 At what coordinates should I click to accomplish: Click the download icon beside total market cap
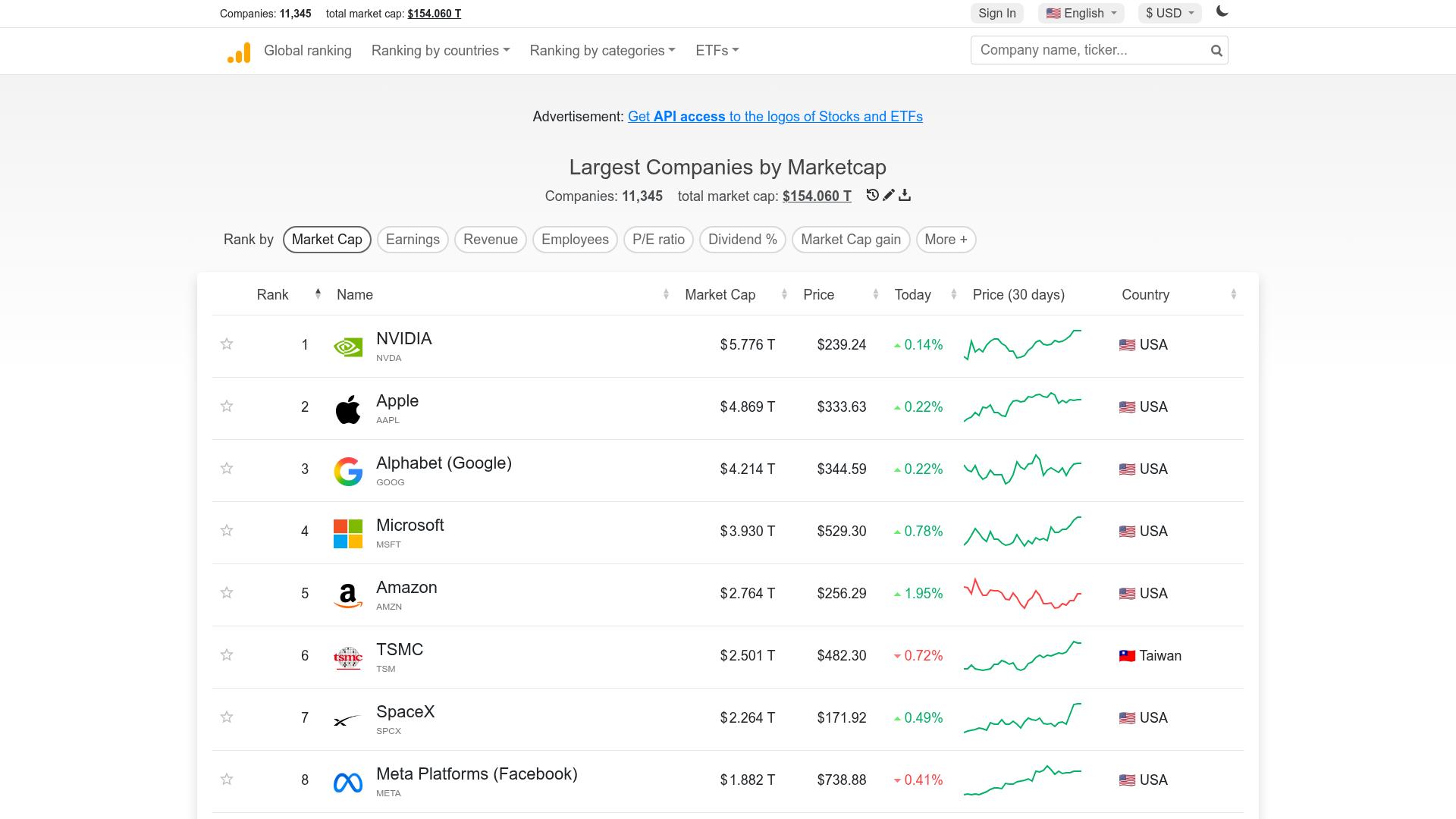coord(905,195)
